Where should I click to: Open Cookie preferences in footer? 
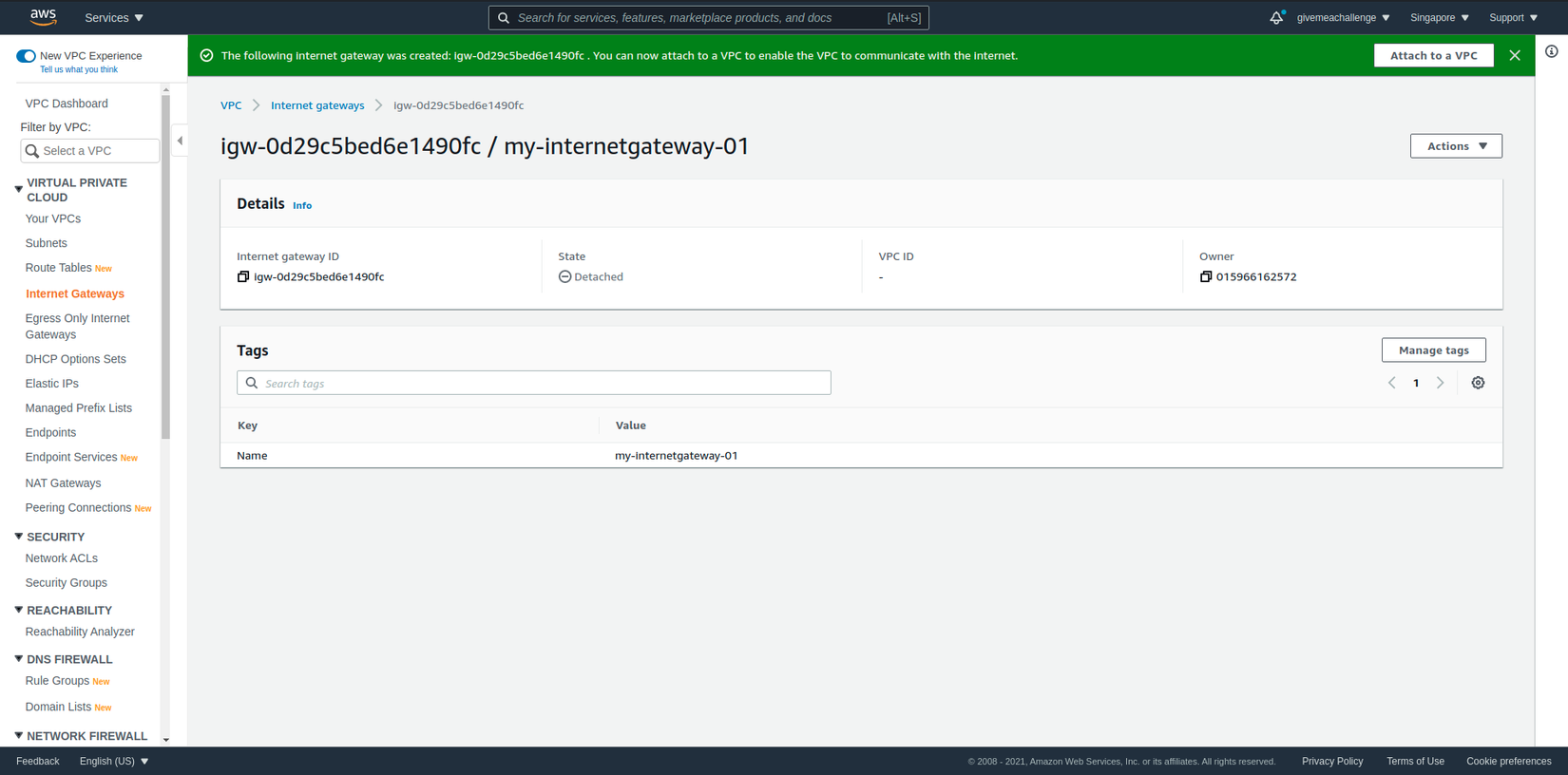pyautogui.click(x=1509, y=761)
